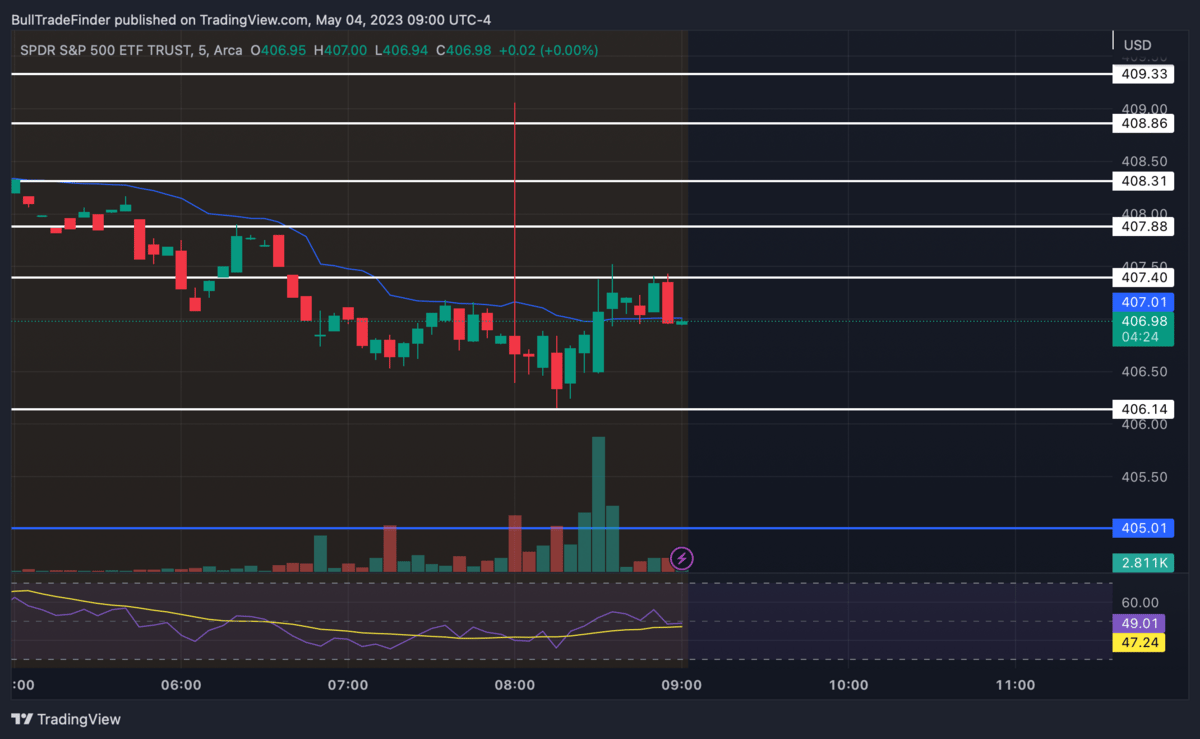Click the 09:00 time axis label
The height and width of the screenshot is (739, 1200).
point(681,685)
